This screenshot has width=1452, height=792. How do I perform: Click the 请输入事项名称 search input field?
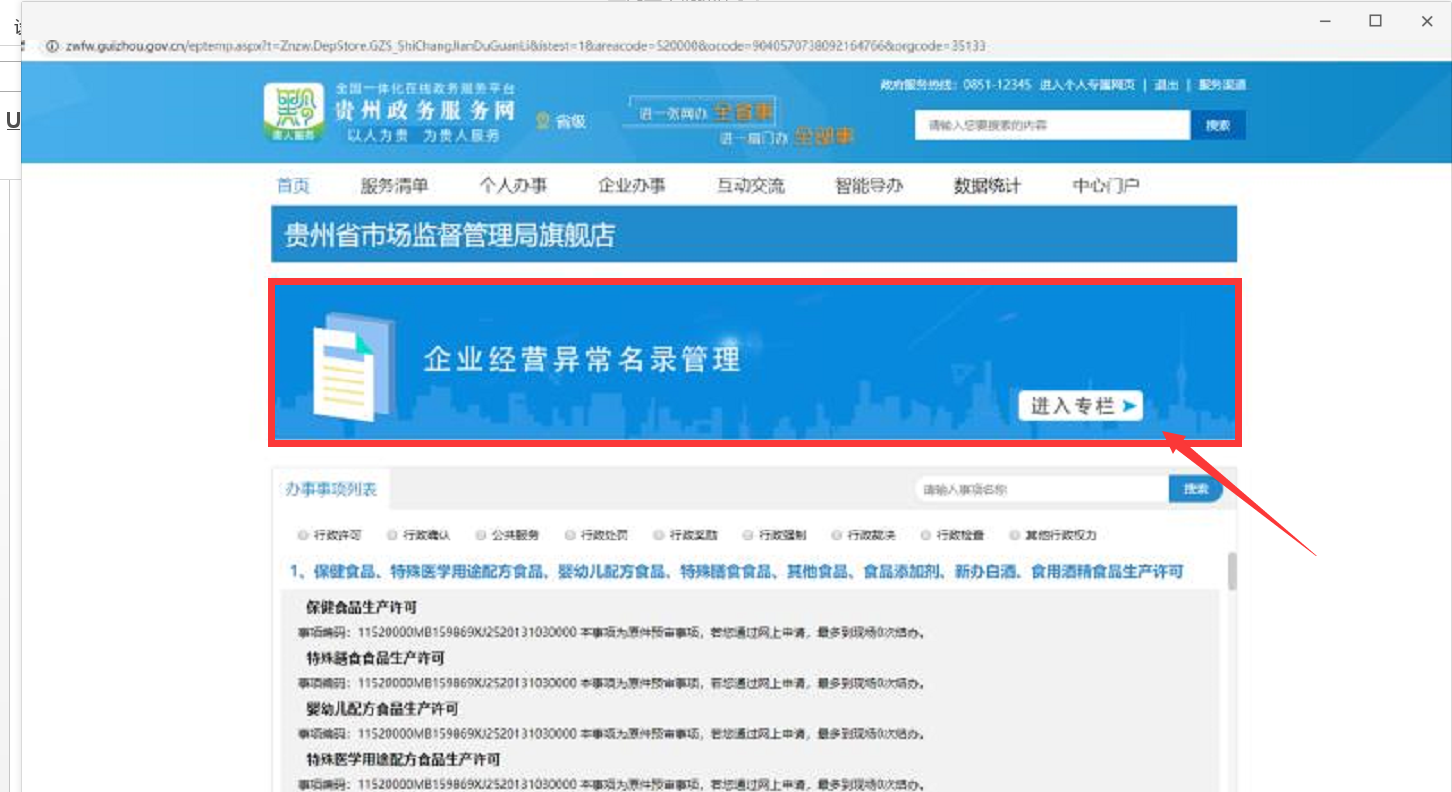[1040, 490]
